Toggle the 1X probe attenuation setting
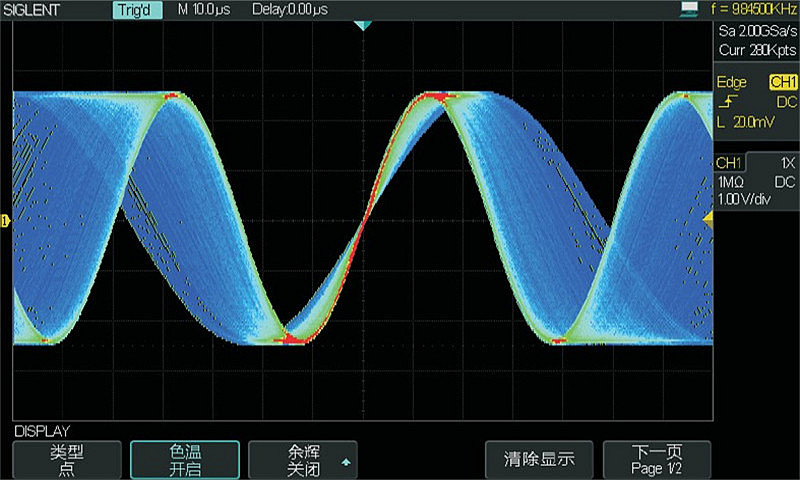This screenshot has height=480, width=800. click(786, 163)
